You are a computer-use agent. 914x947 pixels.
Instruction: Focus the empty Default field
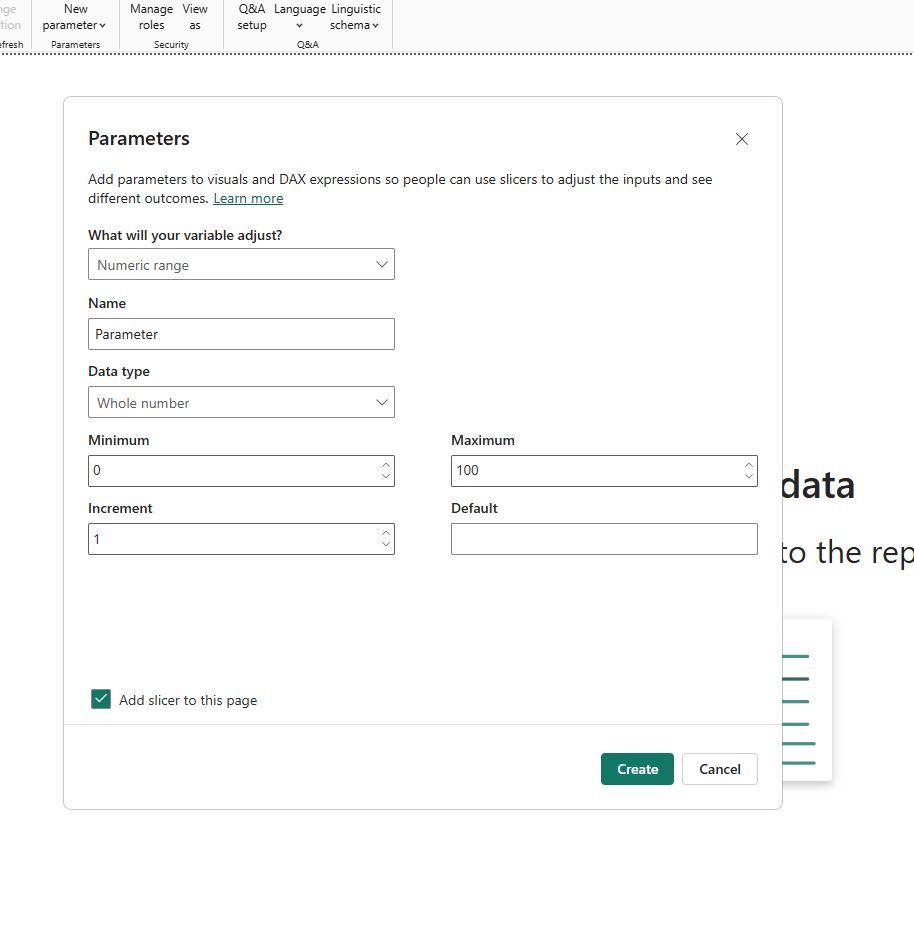604,539
